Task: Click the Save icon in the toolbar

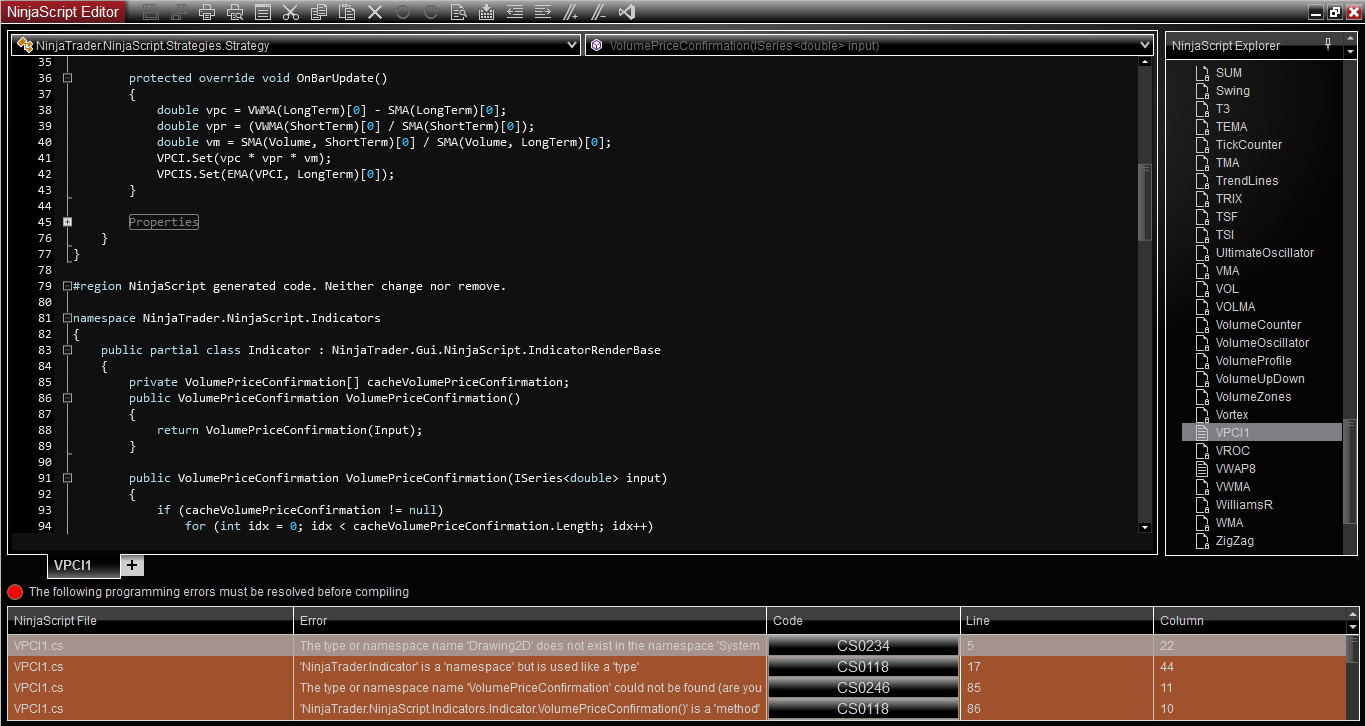Action: (x=151, y=12)
